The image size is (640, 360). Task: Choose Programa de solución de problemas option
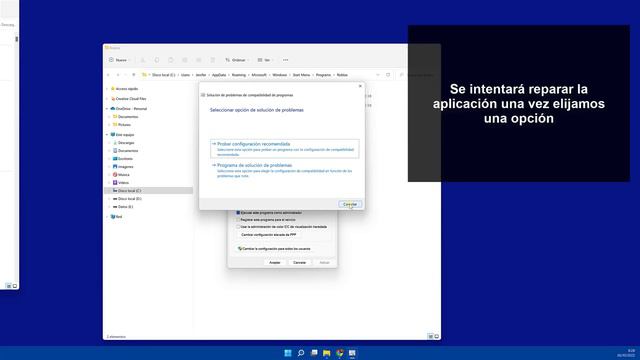coord(284,171)
